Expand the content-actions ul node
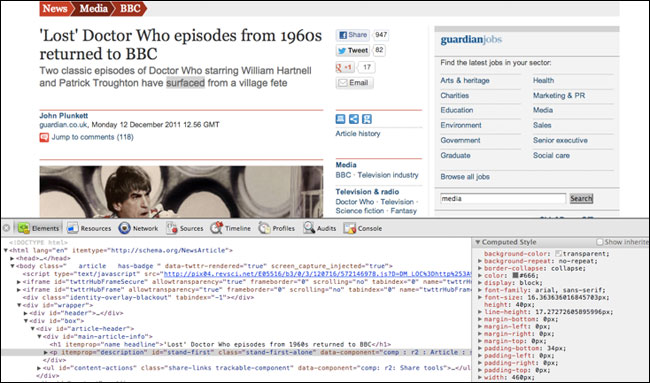 [x=39, y=368]
